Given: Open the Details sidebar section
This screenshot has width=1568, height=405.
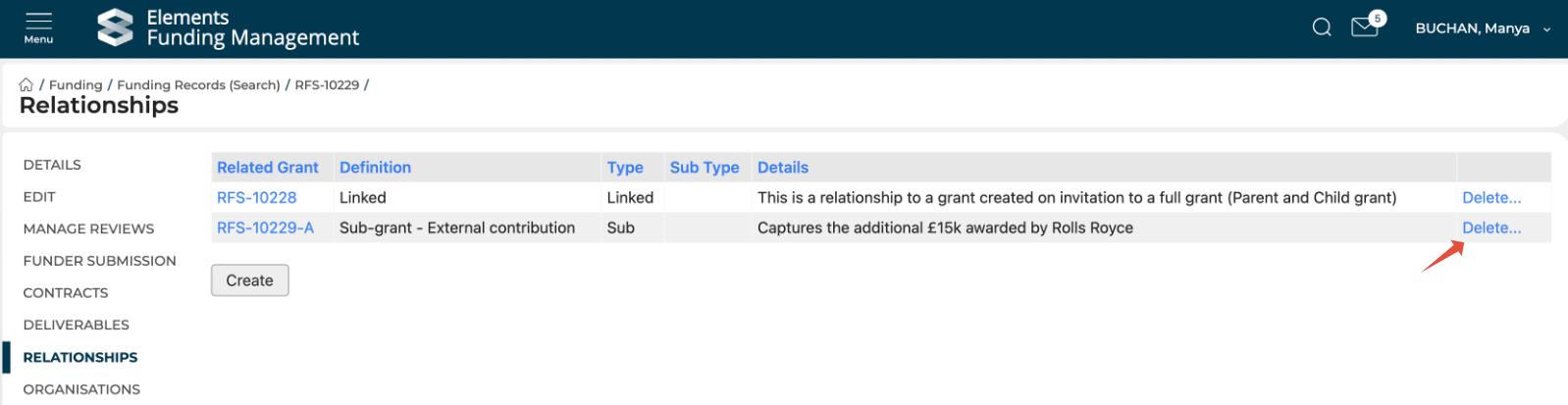Looking at the screenshot, I should pos(52,165).
